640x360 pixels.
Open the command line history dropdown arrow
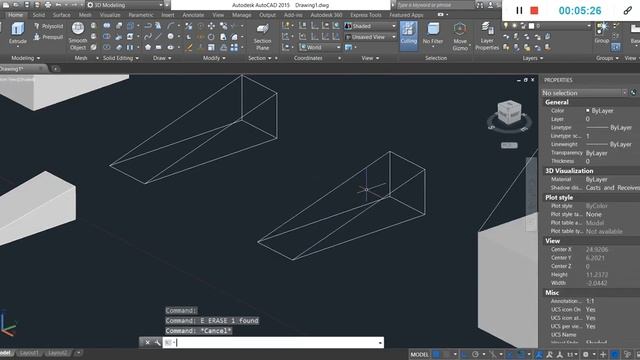coord(380,342)
